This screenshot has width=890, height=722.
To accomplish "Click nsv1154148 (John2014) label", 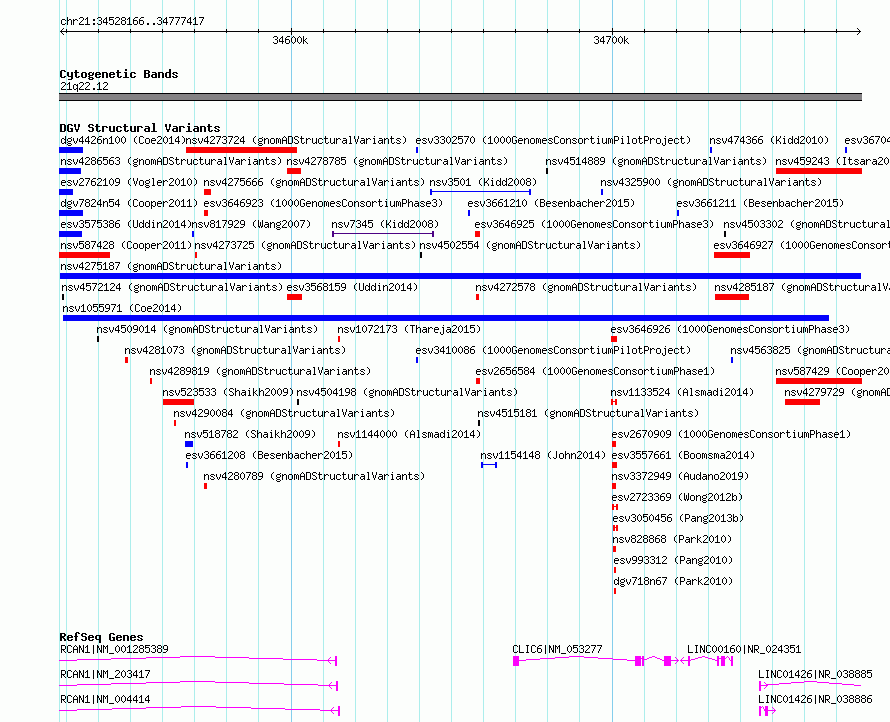I will click(543, 455).
